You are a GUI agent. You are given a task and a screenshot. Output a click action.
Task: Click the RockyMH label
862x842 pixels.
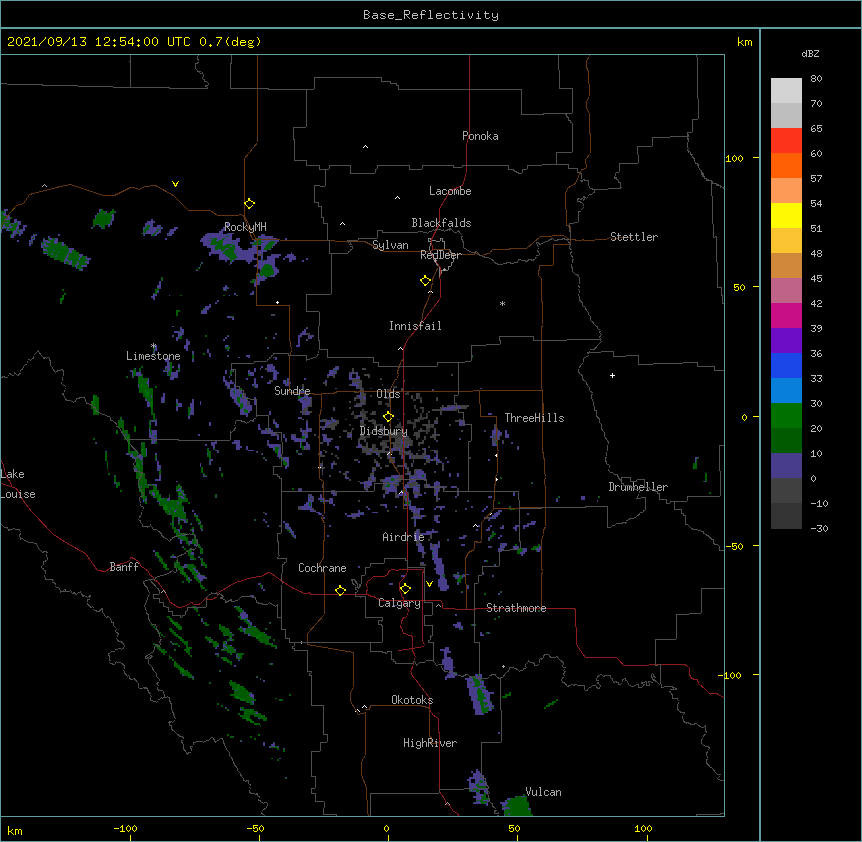coord(245,227)
